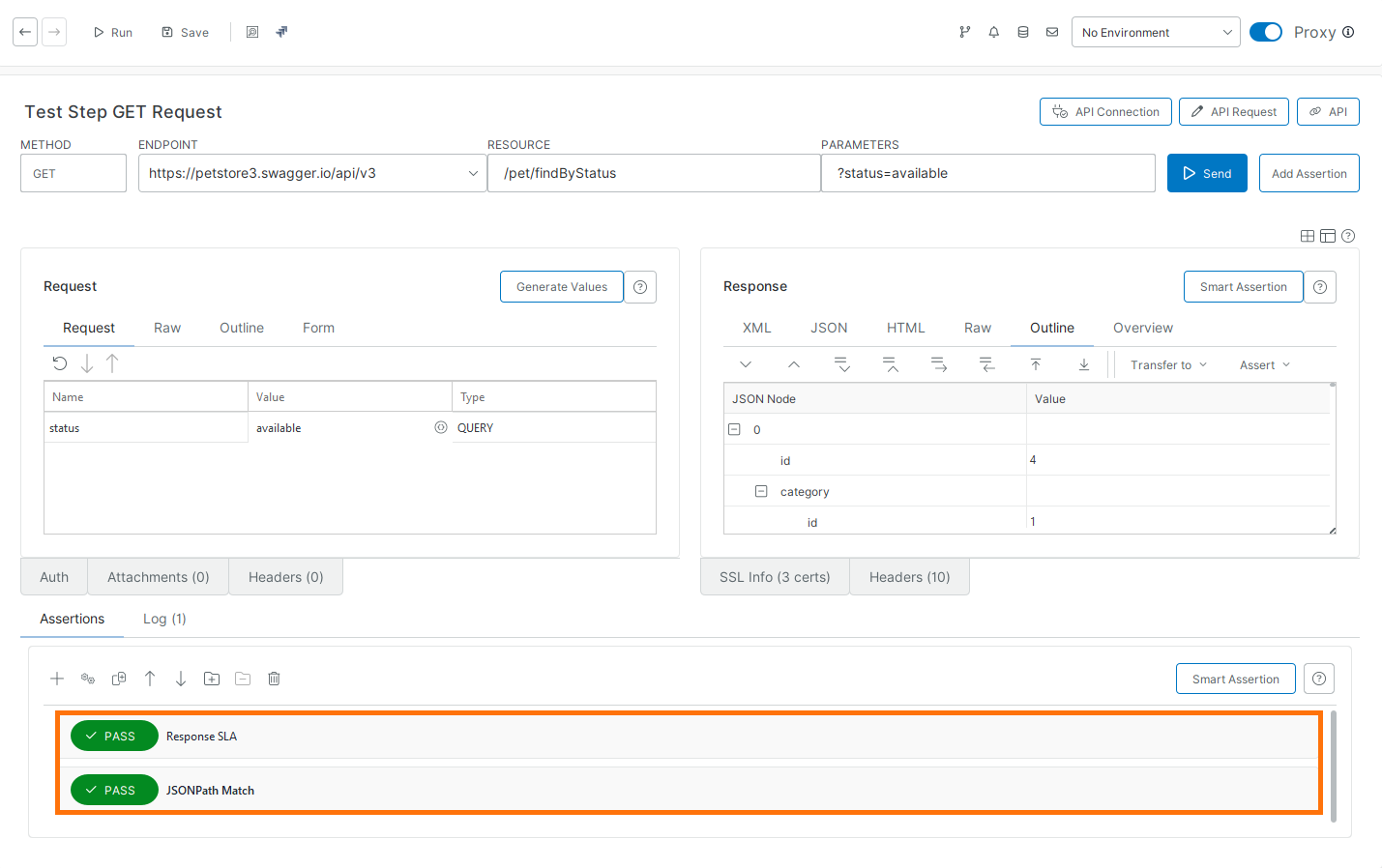Switch to split panel layout icon

click(1328, 236)
